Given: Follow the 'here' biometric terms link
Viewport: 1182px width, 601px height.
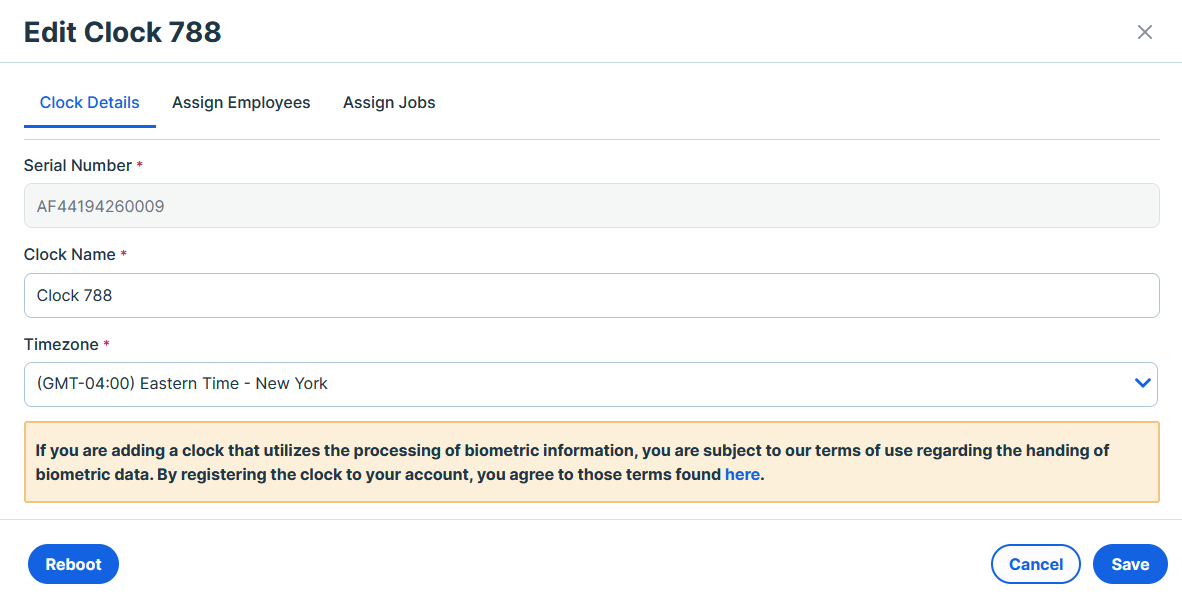Looking at the screenshot, I should click(x=743, y=474).
